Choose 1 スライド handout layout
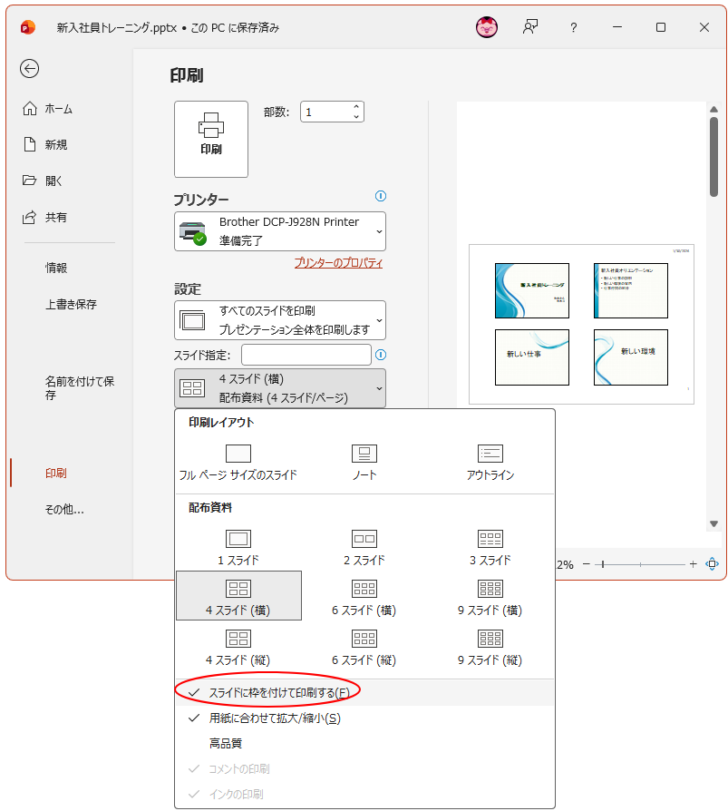This screenshot has height=811, width=728. click(238, 548)
